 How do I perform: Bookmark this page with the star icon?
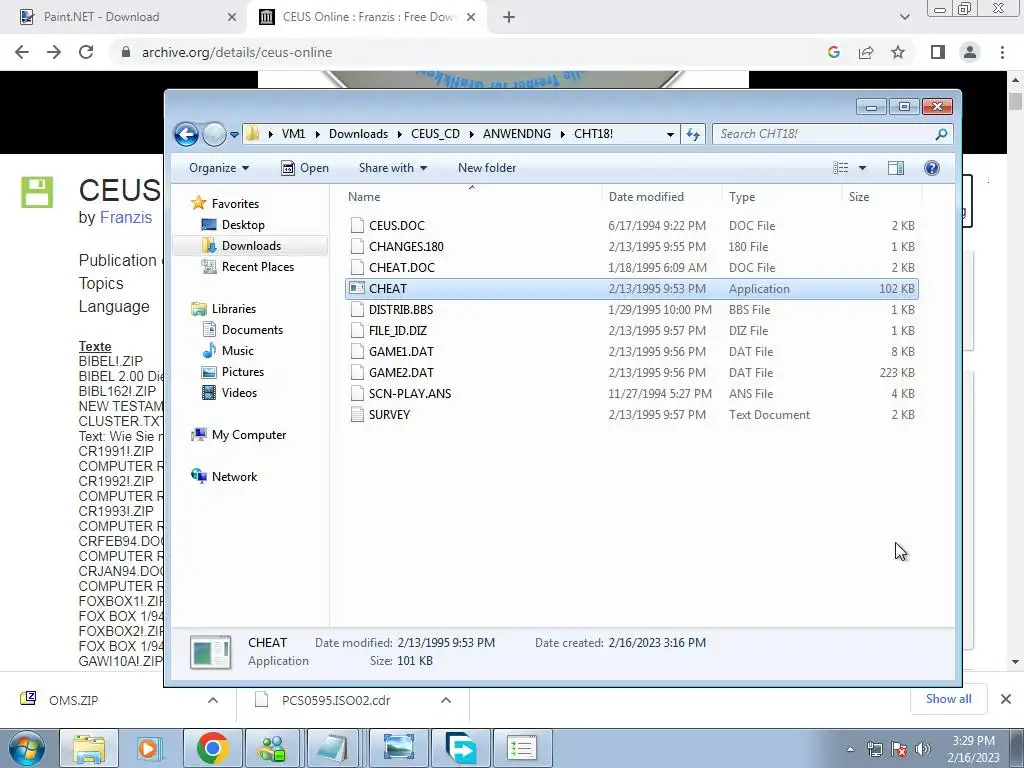pos(898,52)
